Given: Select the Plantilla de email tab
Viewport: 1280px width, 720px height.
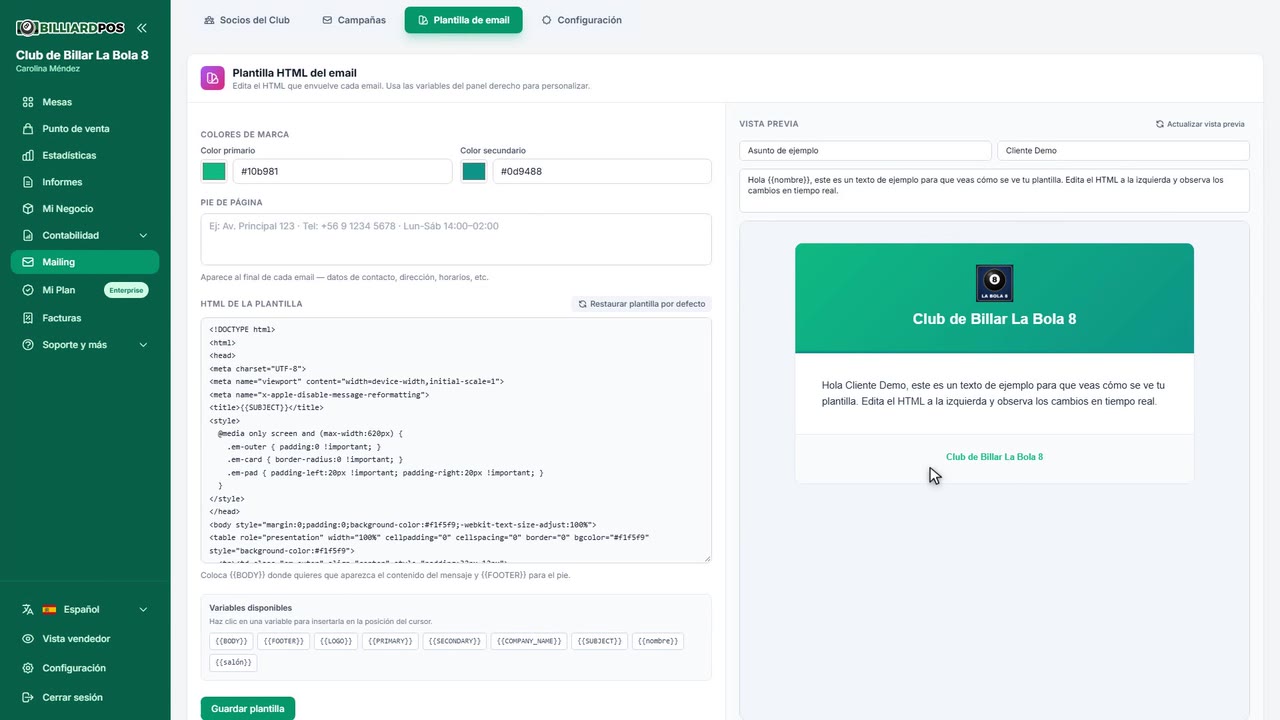Looking at the screenshot, I should click(x=464, y=20).
